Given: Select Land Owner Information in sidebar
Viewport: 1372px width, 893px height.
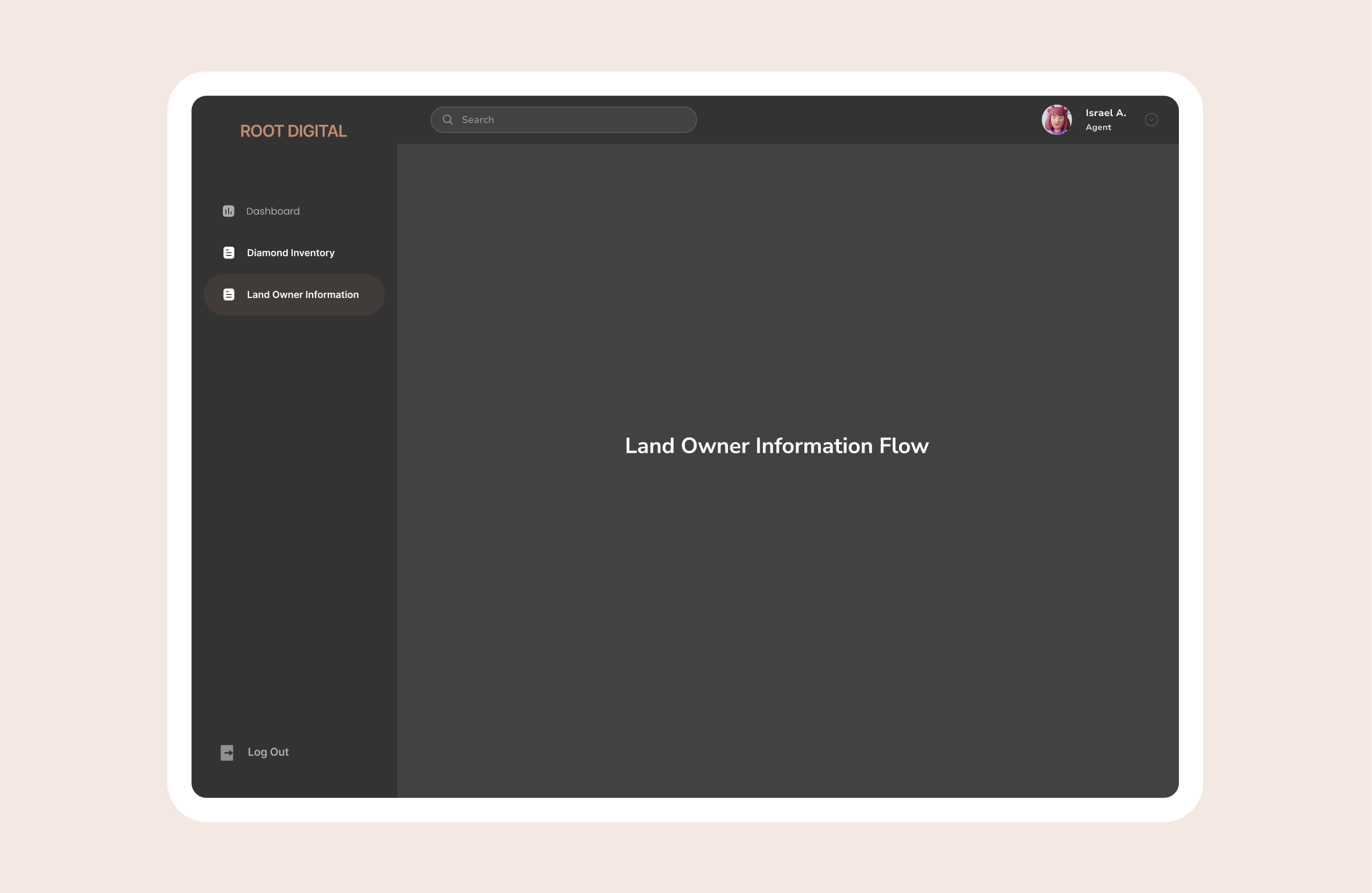Looking at the screenshot, I should pos(302,295).
